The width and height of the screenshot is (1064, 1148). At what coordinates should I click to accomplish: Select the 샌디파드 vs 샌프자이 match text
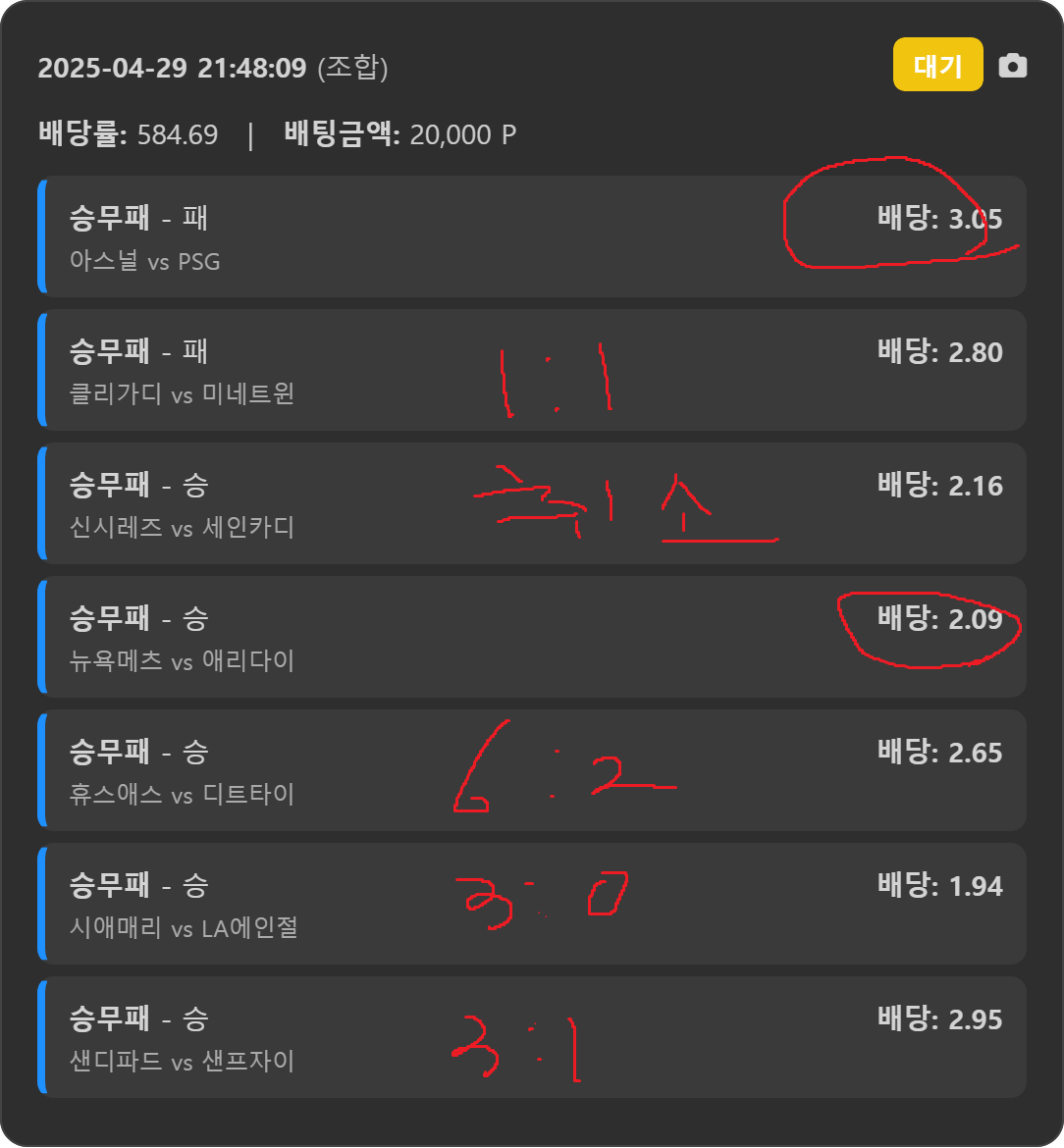point(182,1062)
